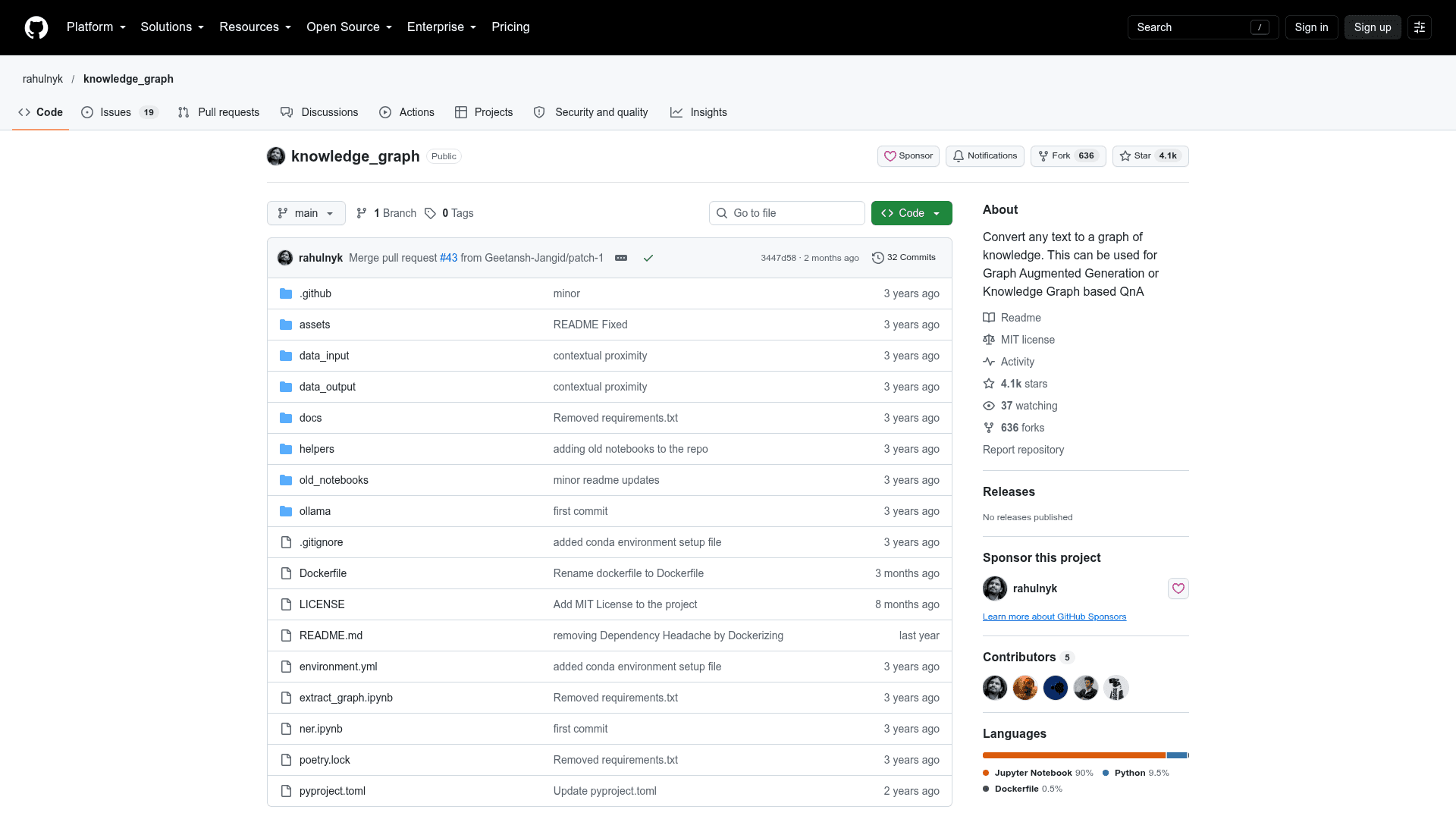Open the Enterprise menu
Viewport: 1456px width, 819px height.
[x=442, y=27]
